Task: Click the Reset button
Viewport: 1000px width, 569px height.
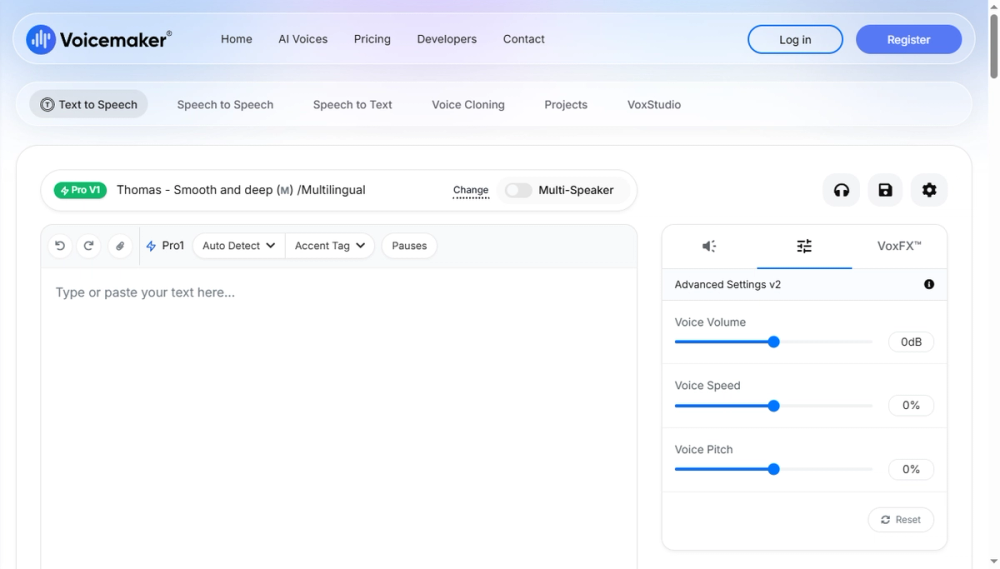Action: [x=901, y=520]
